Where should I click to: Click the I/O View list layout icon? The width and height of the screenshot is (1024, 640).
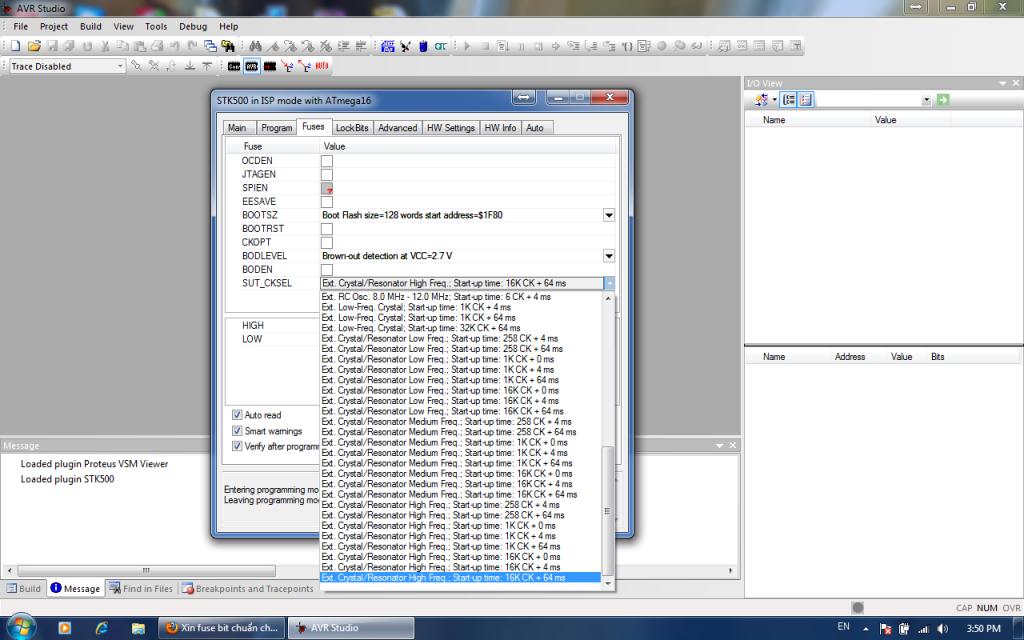[x=806, y=100]
